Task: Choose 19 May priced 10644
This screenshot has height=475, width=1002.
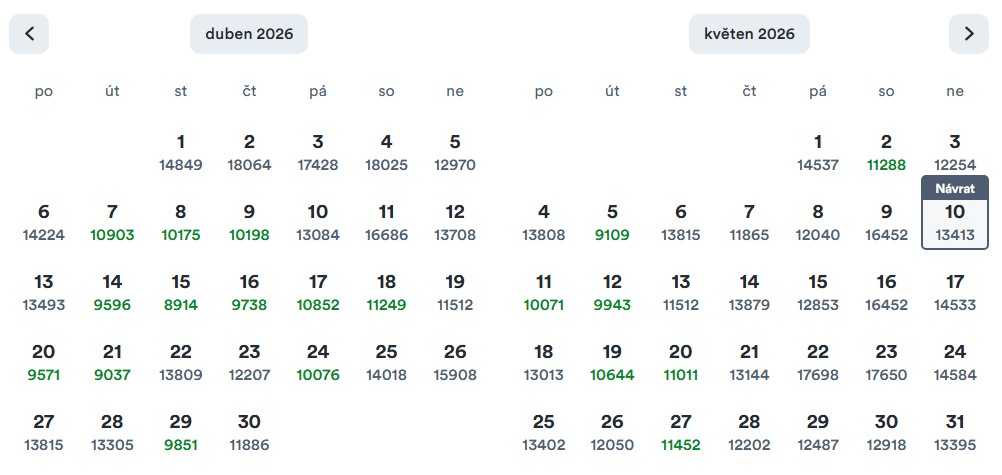Action: click(612, 363)
